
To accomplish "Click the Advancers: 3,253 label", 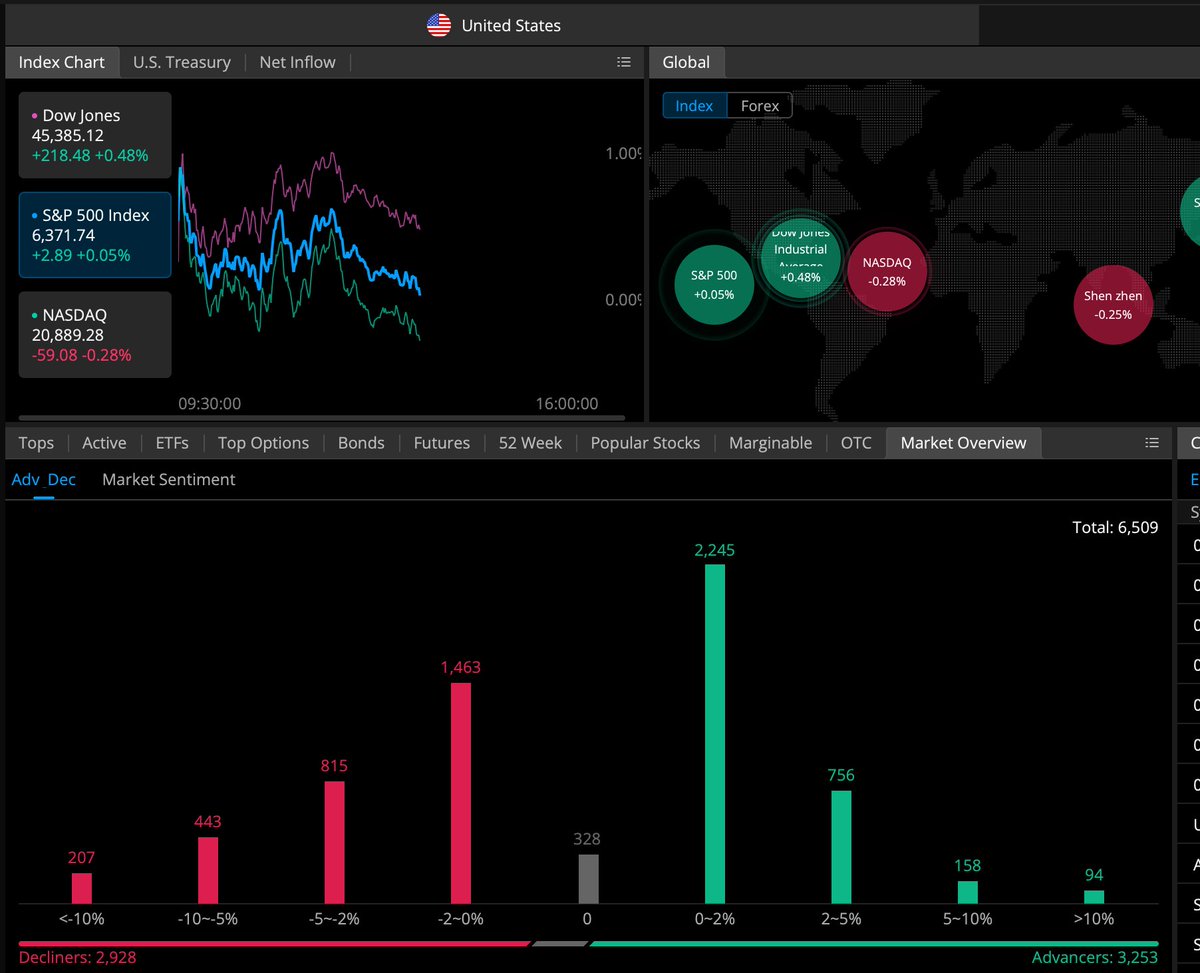I will [x=1095, y=958].
